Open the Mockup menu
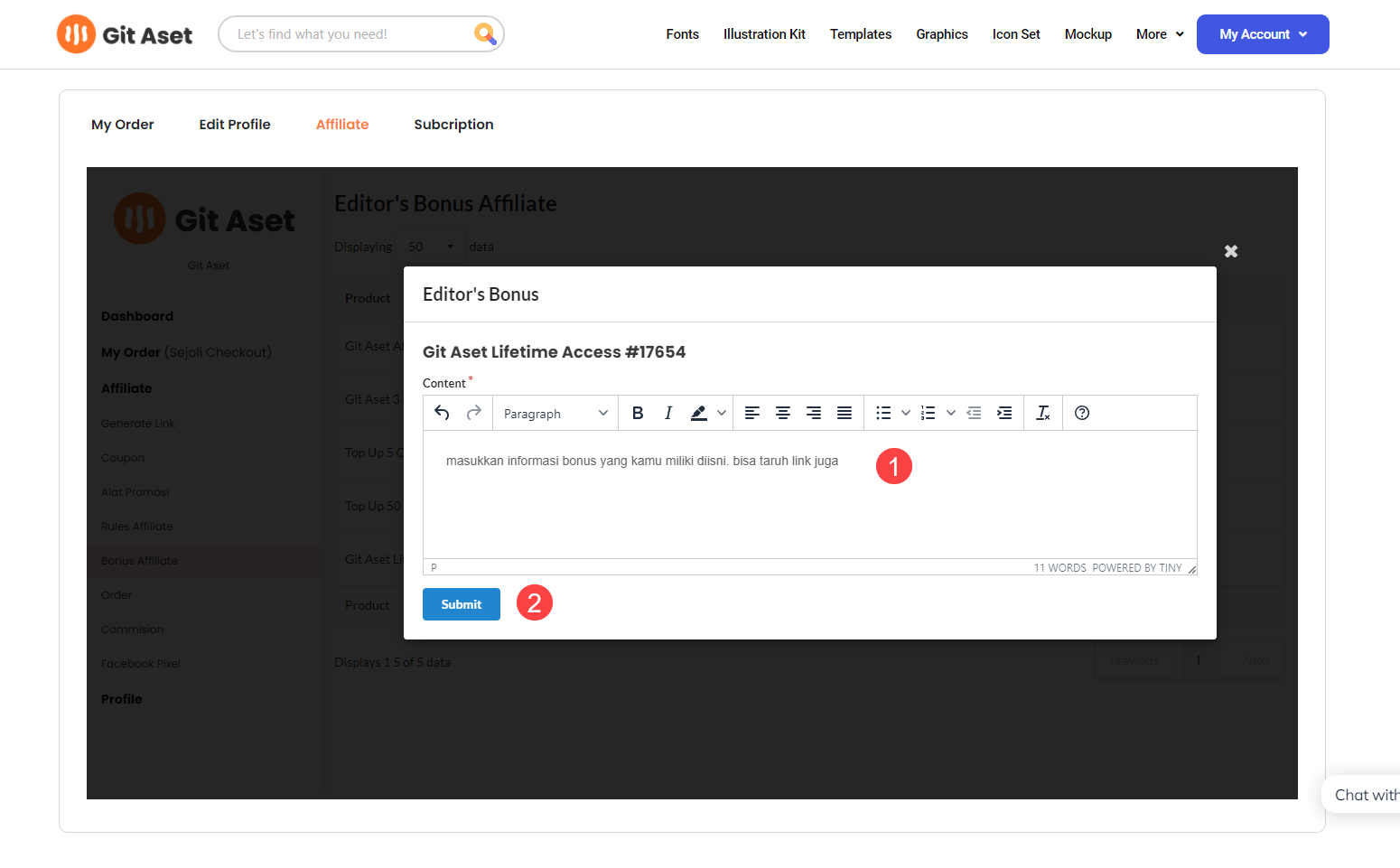The height and width of the screenshot is (868, 1400). coord(1088,34)
